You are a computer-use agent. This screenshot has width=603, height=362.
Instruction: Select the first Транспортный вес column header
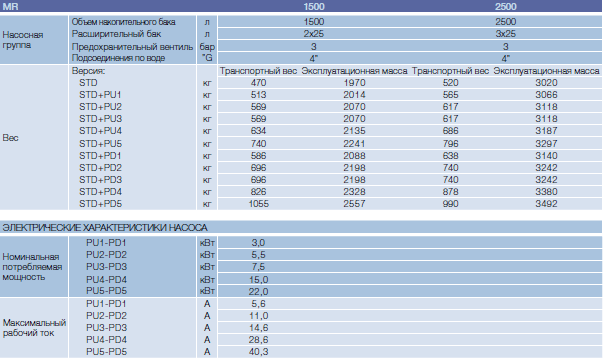click(x=258, y=71)
